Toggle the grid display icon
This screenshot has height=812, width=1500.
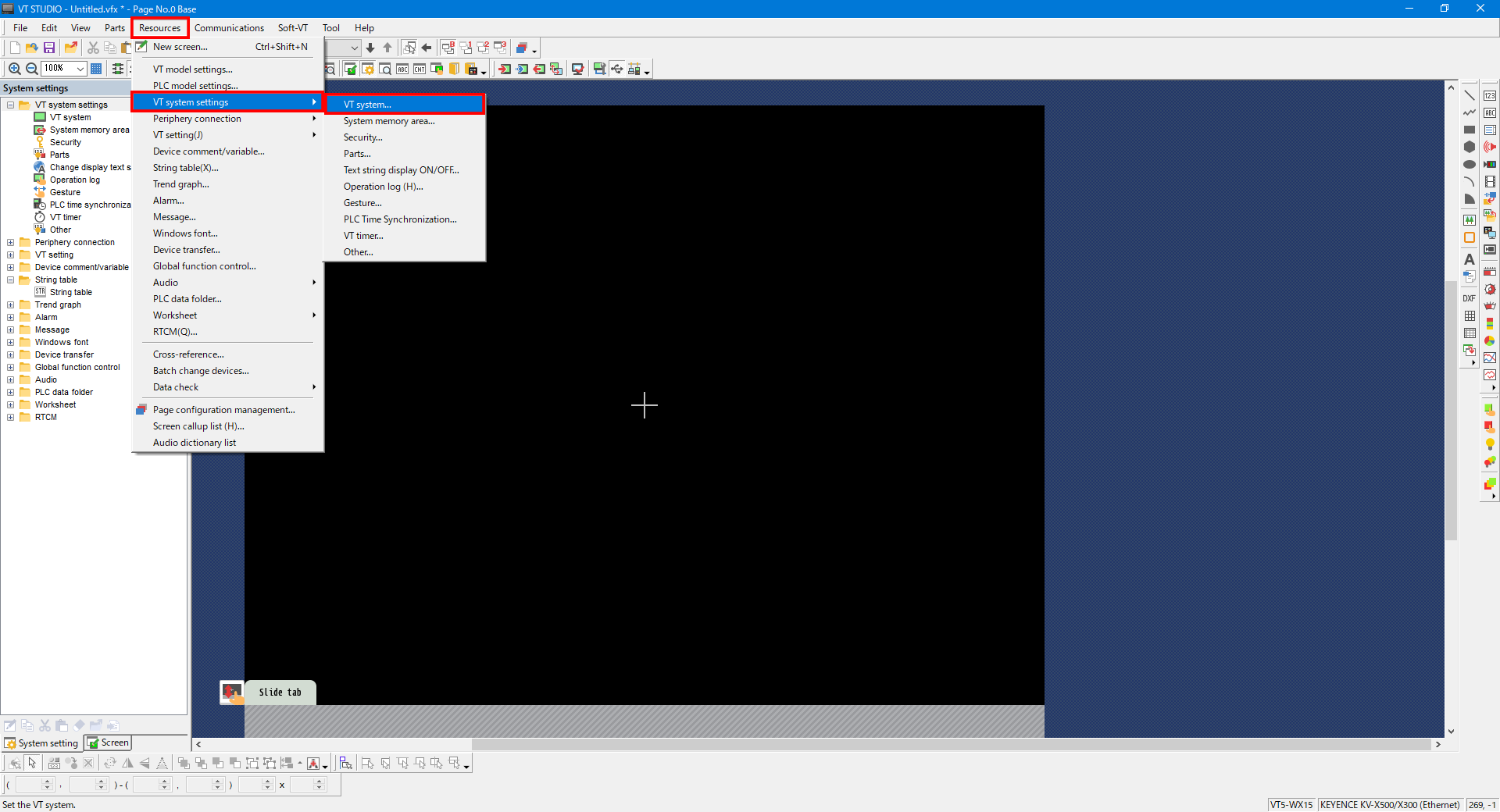pos(96,69)
